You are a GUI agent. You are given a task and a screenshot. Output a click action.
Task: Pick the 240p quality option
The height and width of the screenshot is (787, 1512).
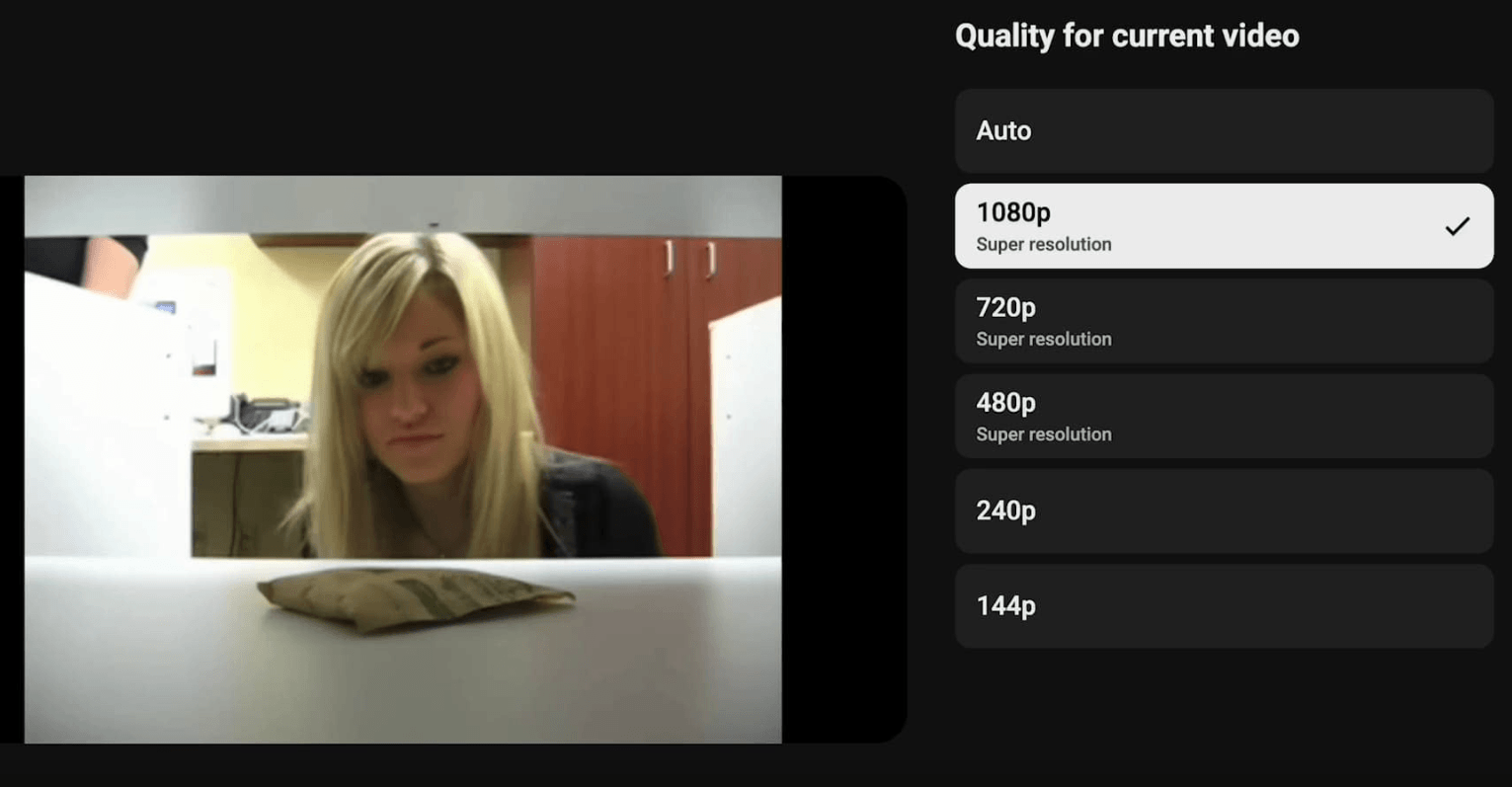tap(1223, 511)
